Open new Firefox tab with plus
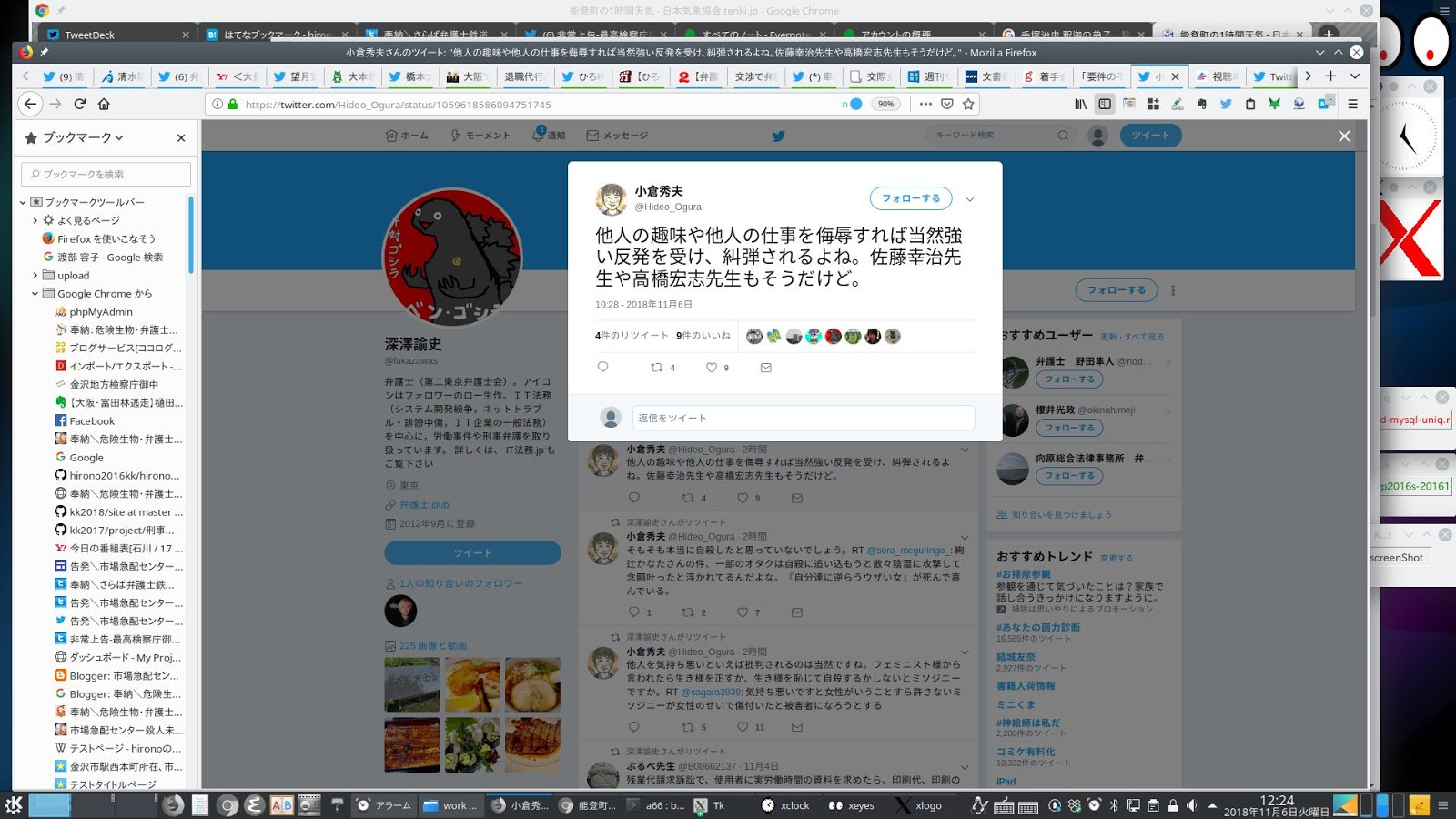This screenshot has height=819, width=1456. pyautogui.click(x=1330, y=76)
